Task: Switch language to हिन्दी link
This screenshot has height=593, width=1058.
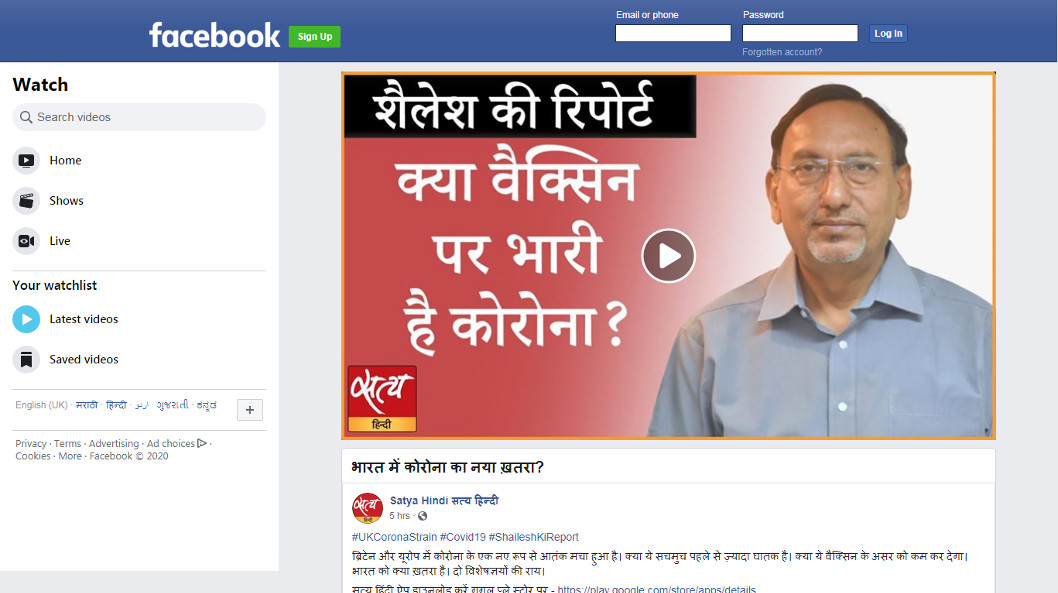Action: [116, 405]
